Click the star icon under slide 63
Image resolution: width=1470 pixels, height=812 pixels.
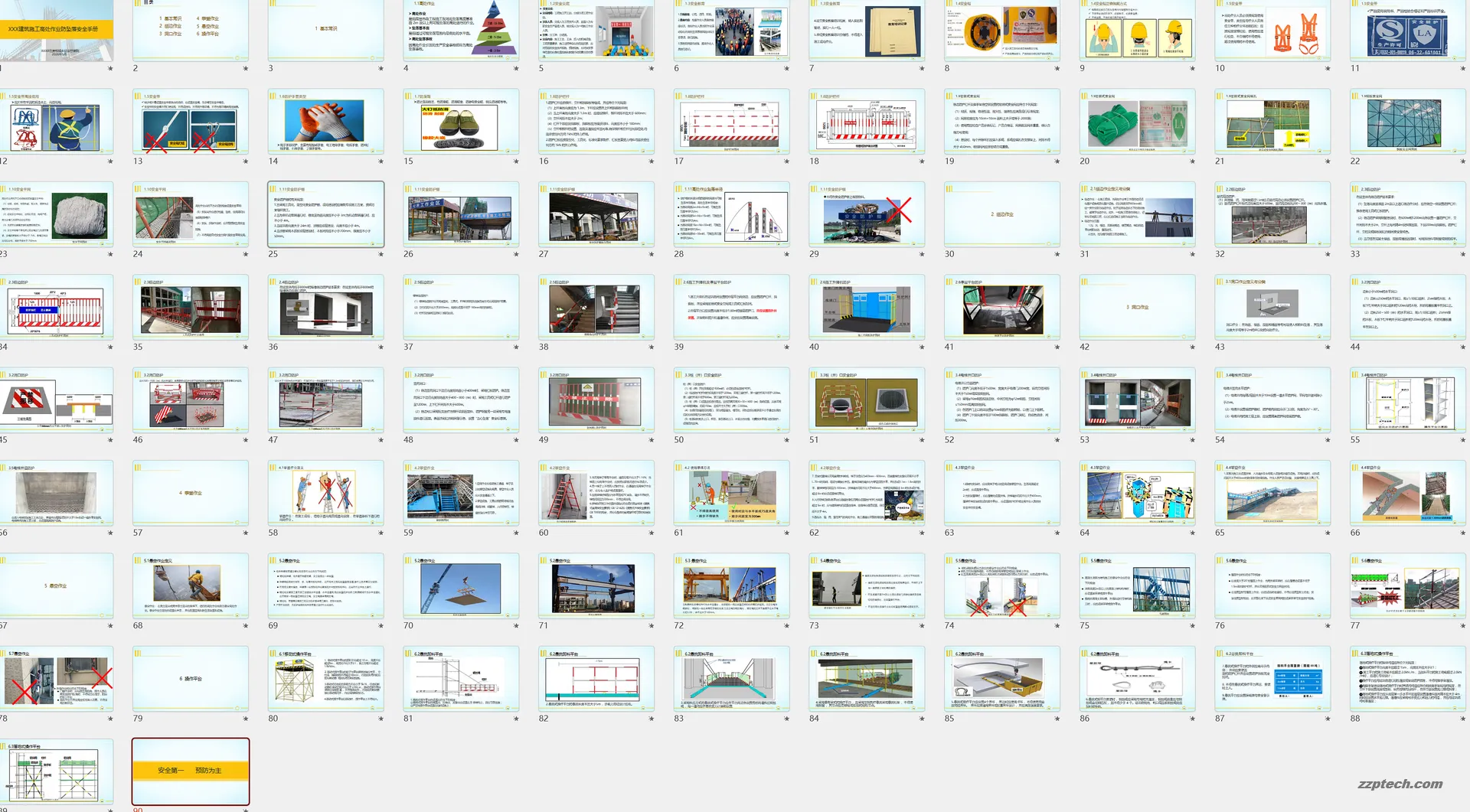pos(1057,533)
